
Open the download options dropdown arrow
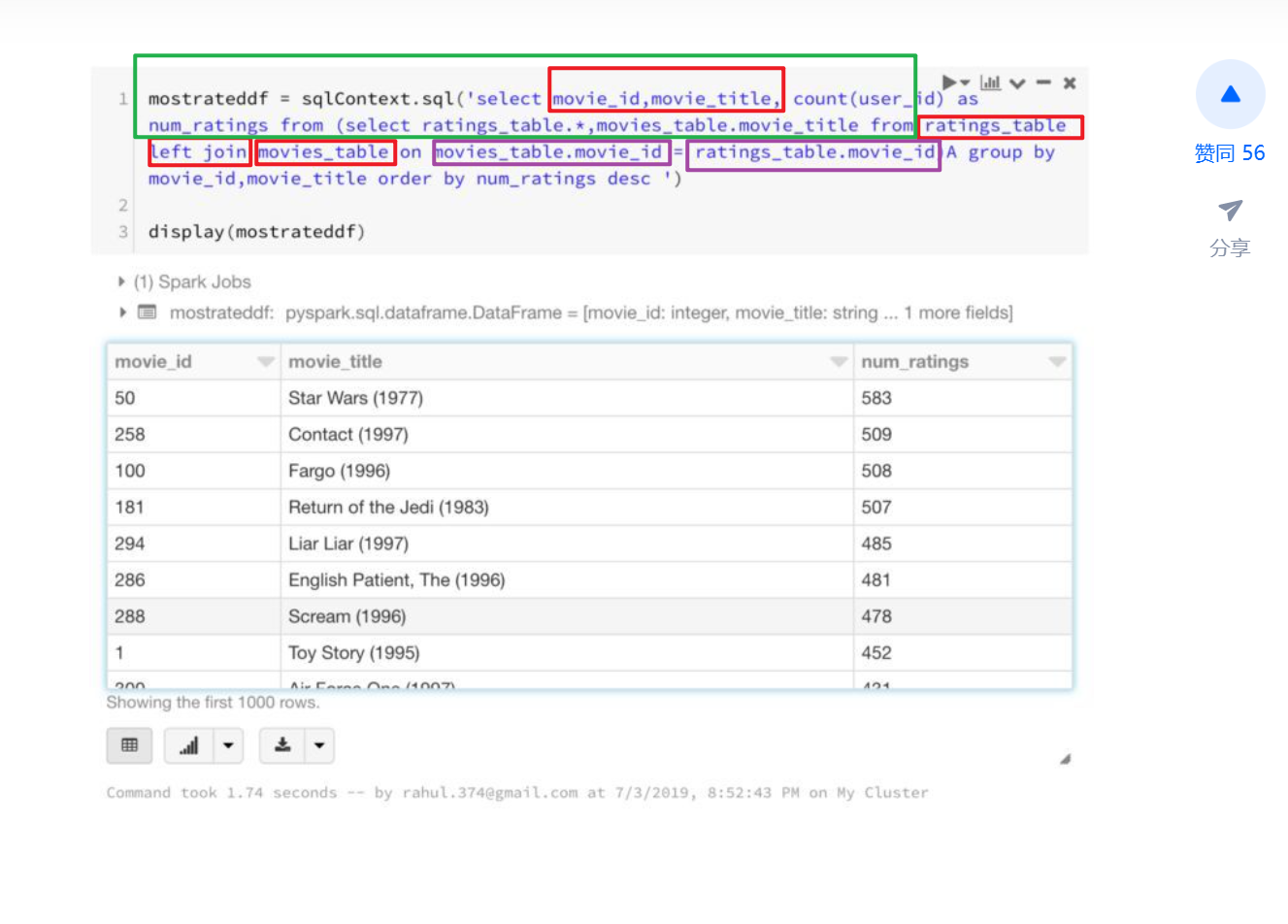point(319,745)
